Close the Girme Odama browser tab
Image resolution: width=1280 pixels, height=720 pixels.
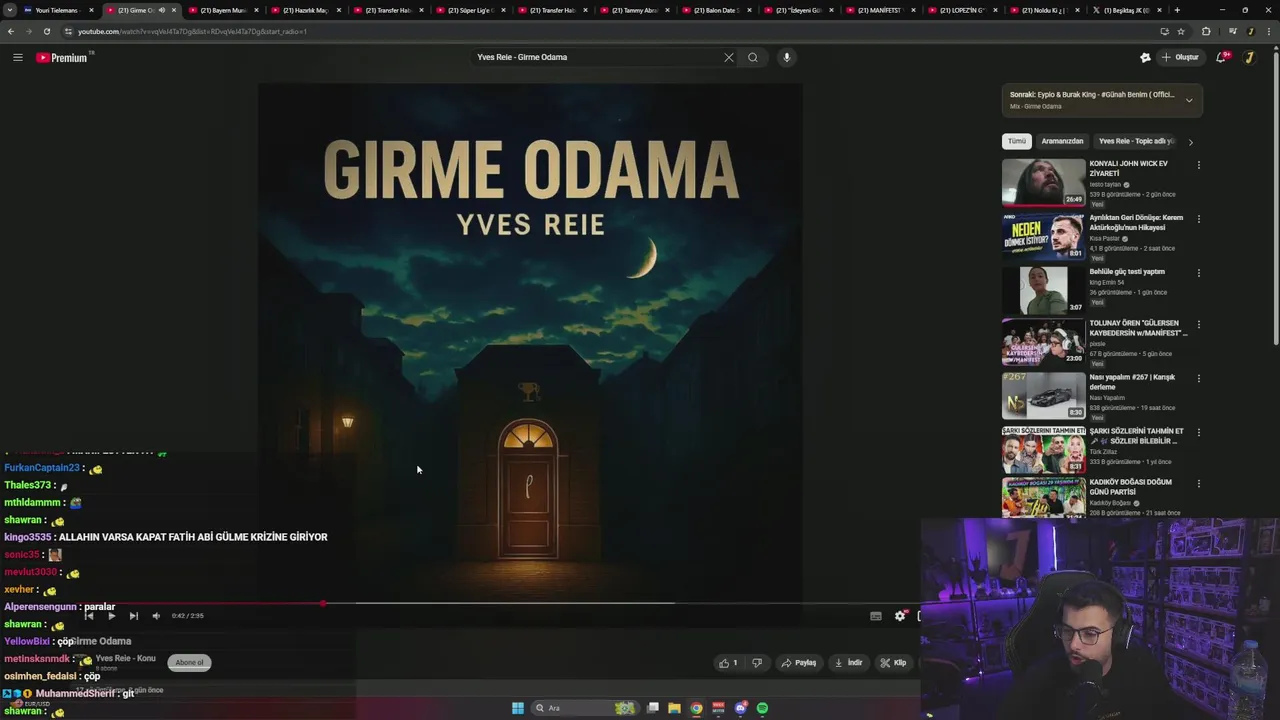[174, 10]
